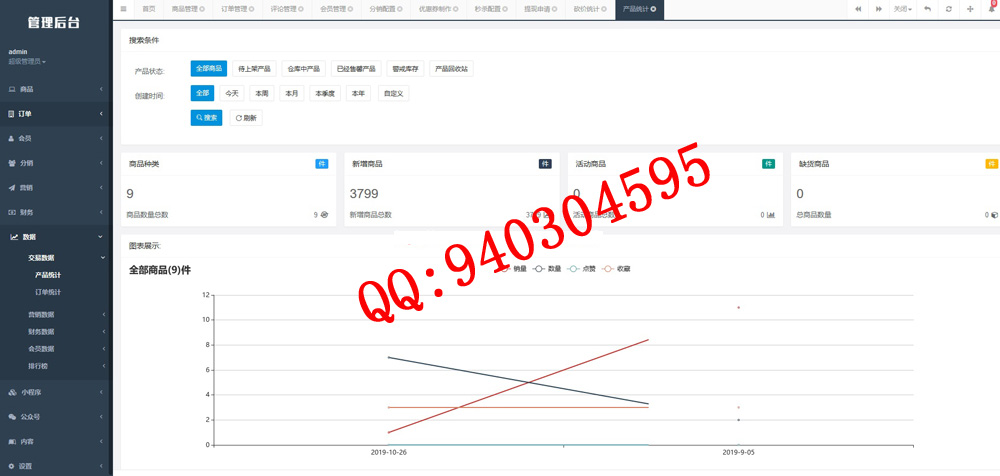Open the admin 超级管理员 user menu
Image resolution: width=1000 pixels, height=476 pixels.
(x=28, y=61)
